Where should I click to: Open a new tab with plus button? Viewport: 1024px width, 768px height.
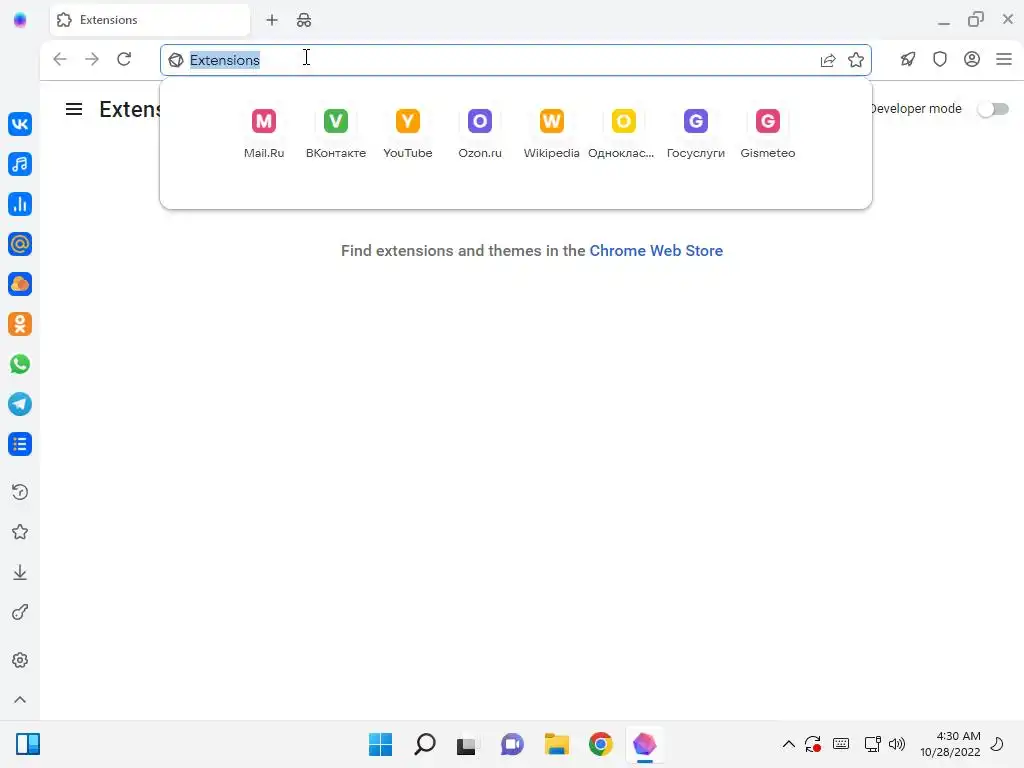[272, 20]
